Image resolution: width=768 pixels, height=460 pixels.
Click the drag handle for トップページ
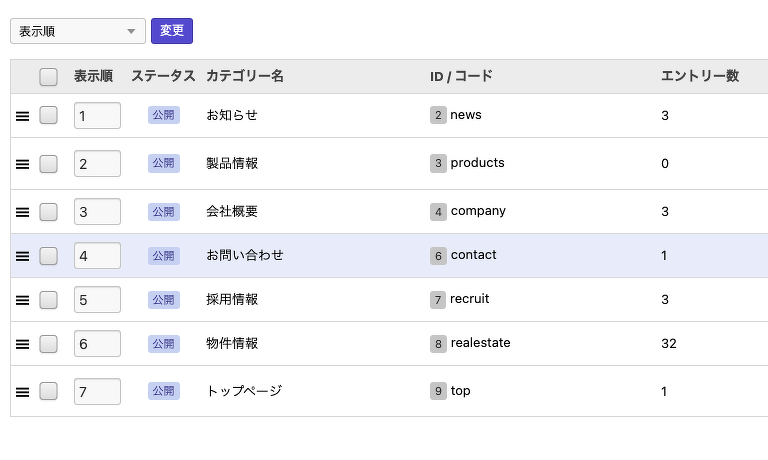pos(23,392)
